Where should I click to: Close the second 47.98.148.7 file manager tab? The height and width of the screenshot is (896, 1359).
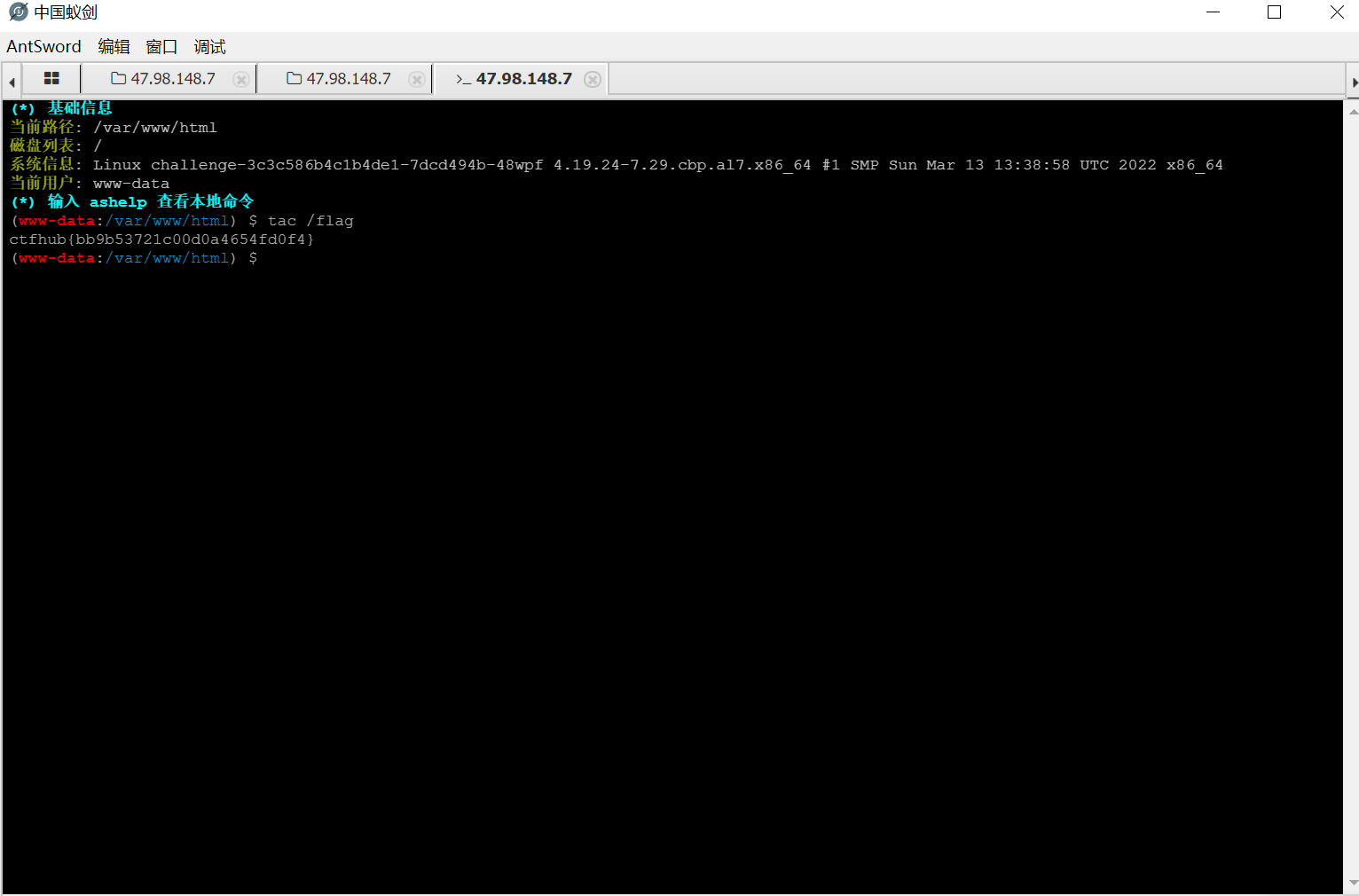[416, 79]
